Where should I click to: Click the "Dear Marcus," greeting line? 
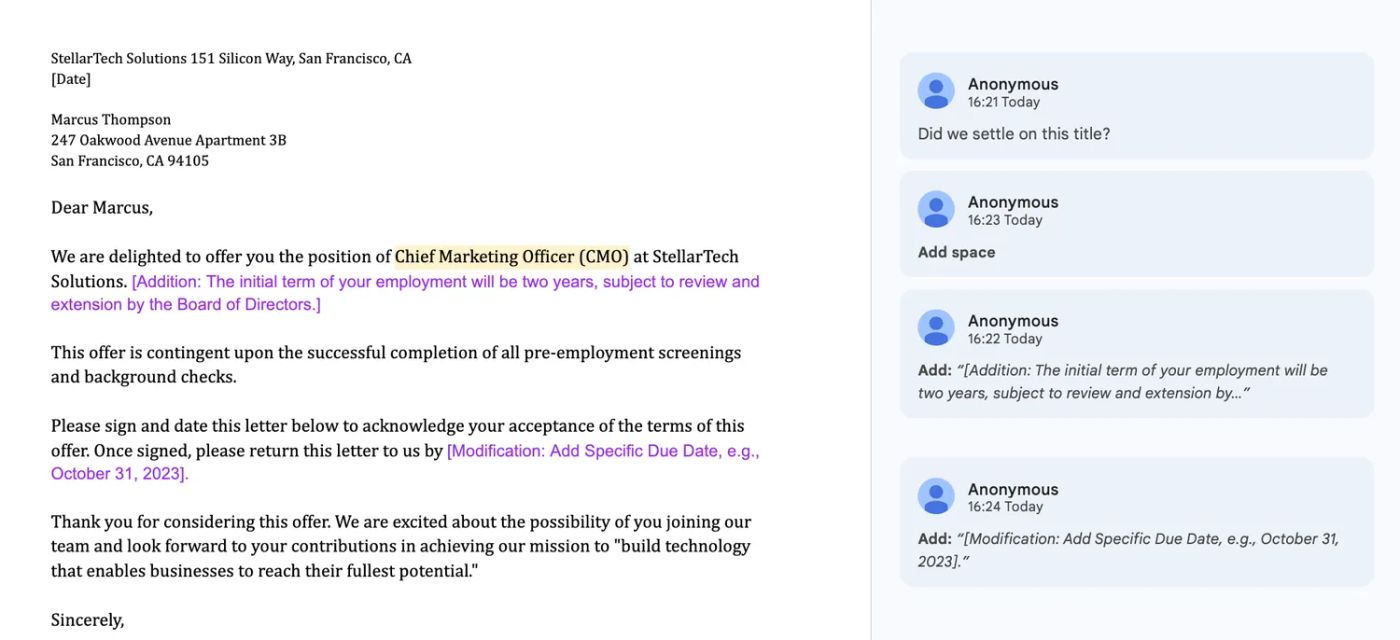click(x=102, y=208)
